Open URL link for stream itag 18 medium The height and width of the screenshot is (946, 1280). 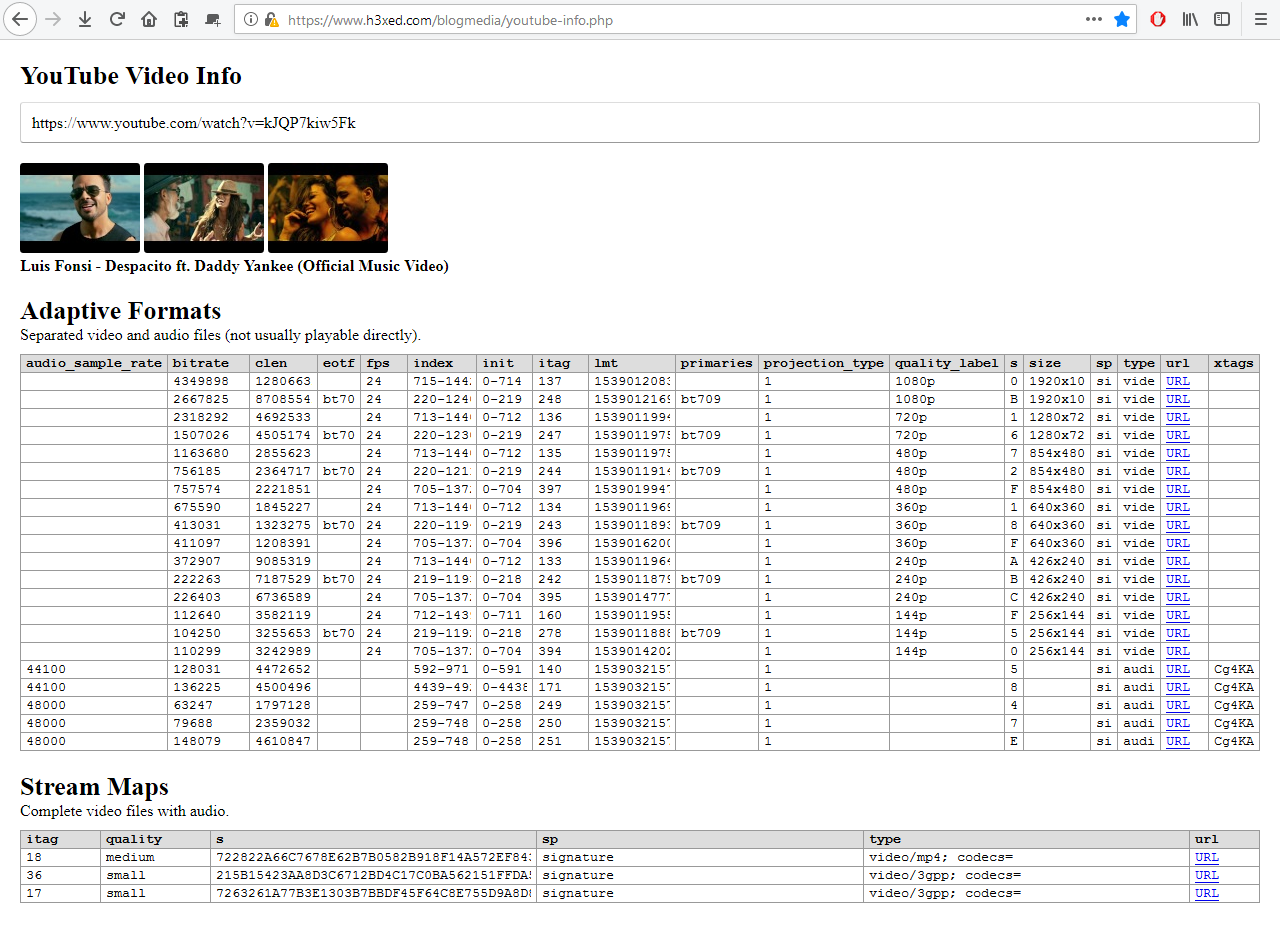coord(1207,857)
